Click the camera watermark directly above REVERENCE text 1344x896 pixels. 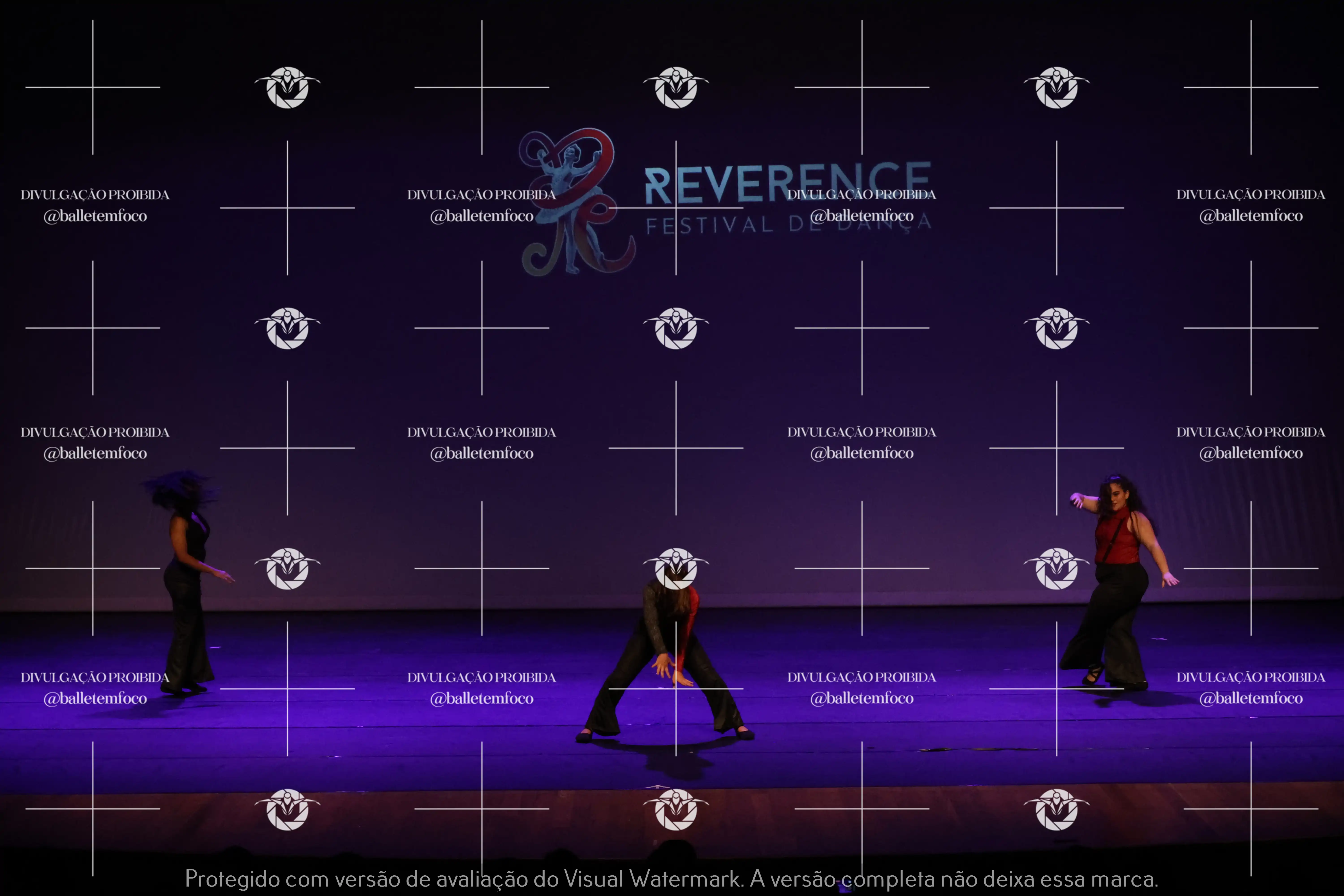[x=676, y=87]
